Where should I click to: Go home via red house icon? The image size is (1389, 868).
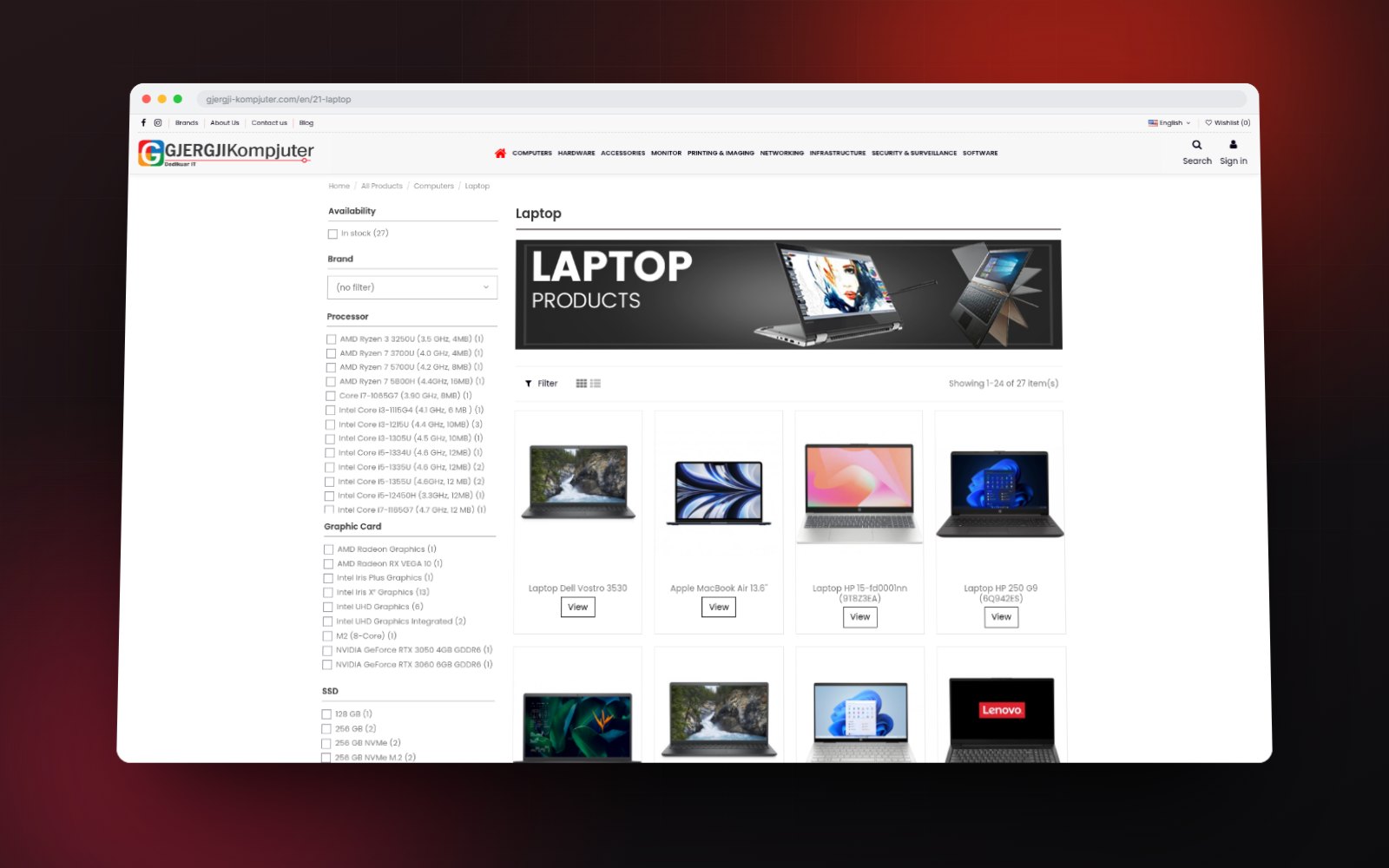pos(500,153)
